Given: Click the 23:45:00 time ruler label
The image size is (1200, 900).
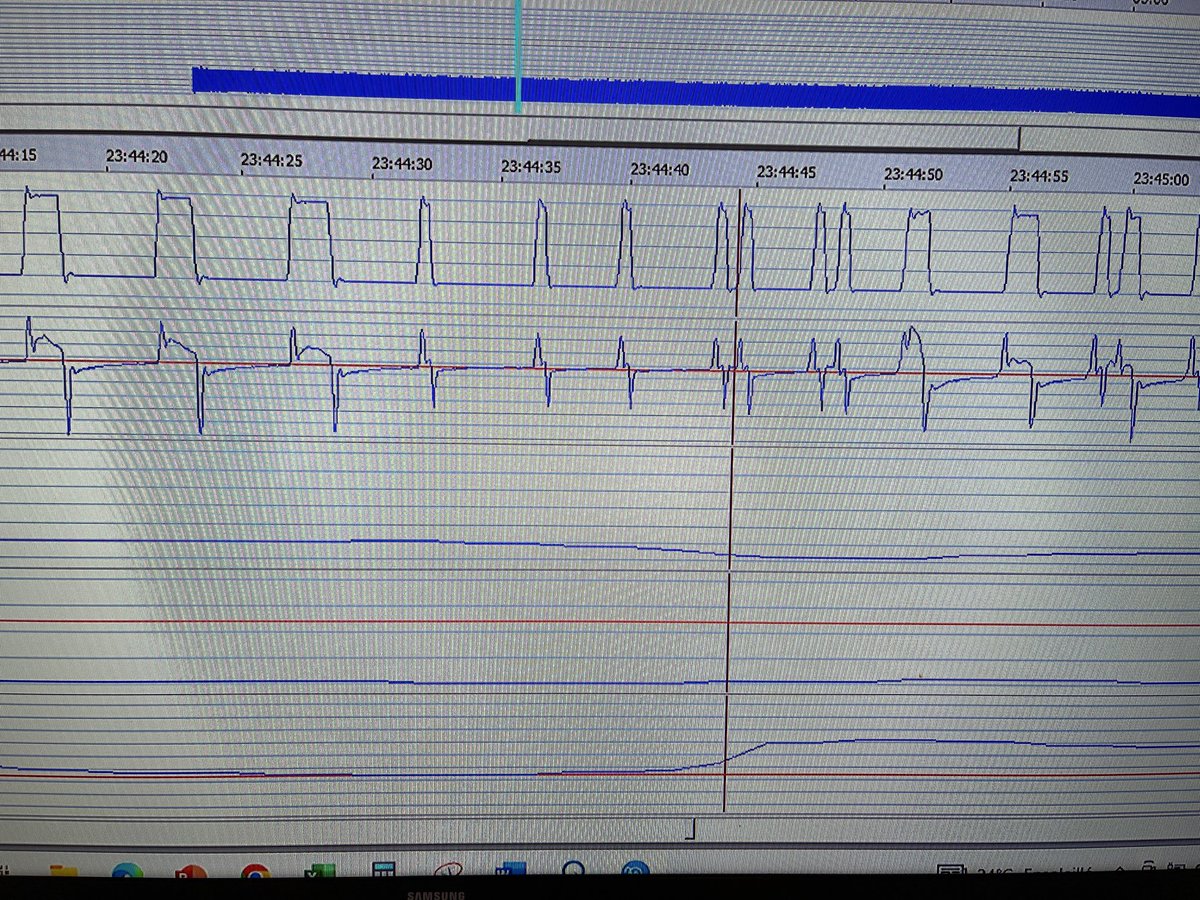Looking at the screenshot, I should pos(1161,178).
